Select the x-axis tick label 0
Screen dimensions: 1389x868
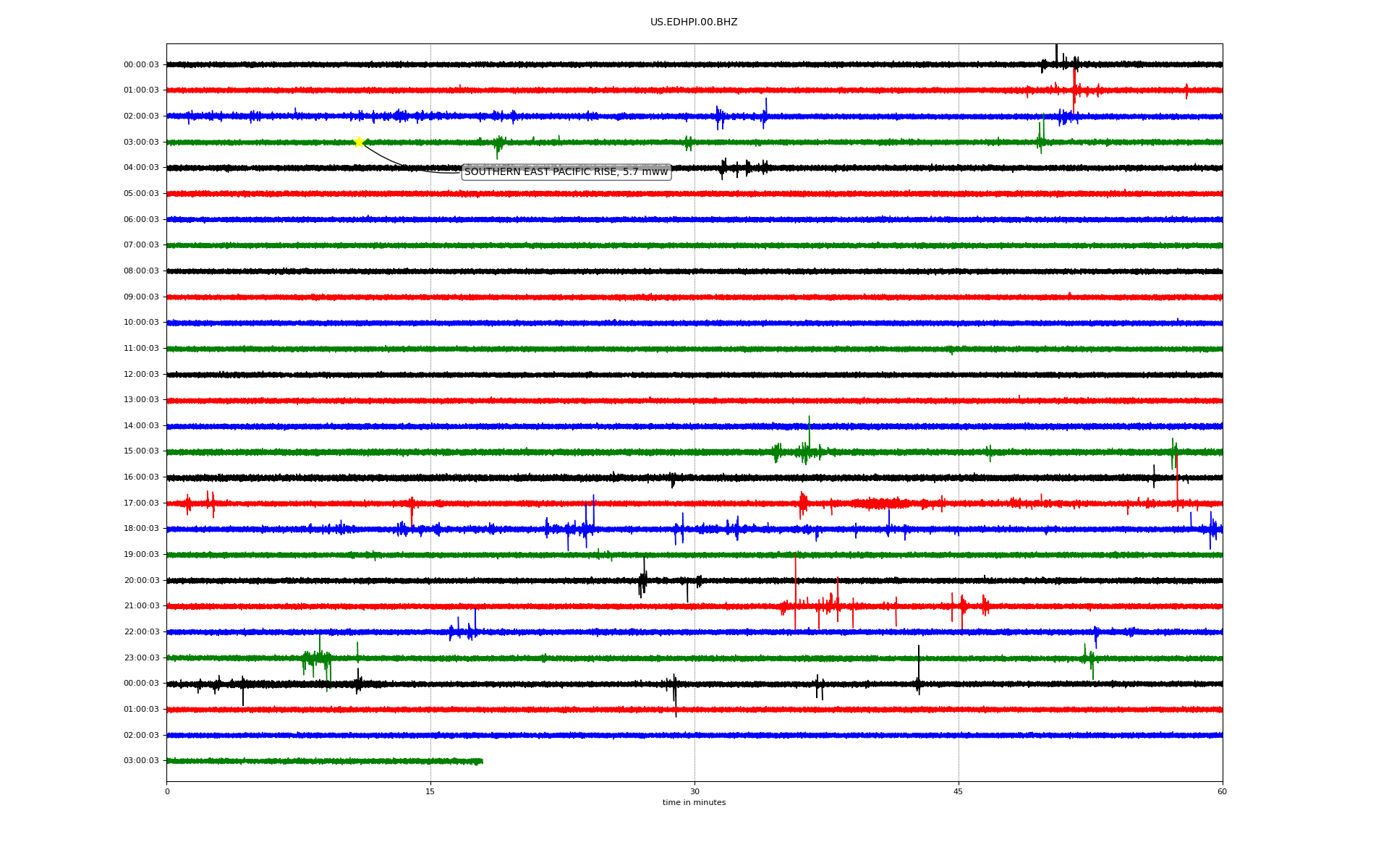pyautogui.click(x=167, y=791)
